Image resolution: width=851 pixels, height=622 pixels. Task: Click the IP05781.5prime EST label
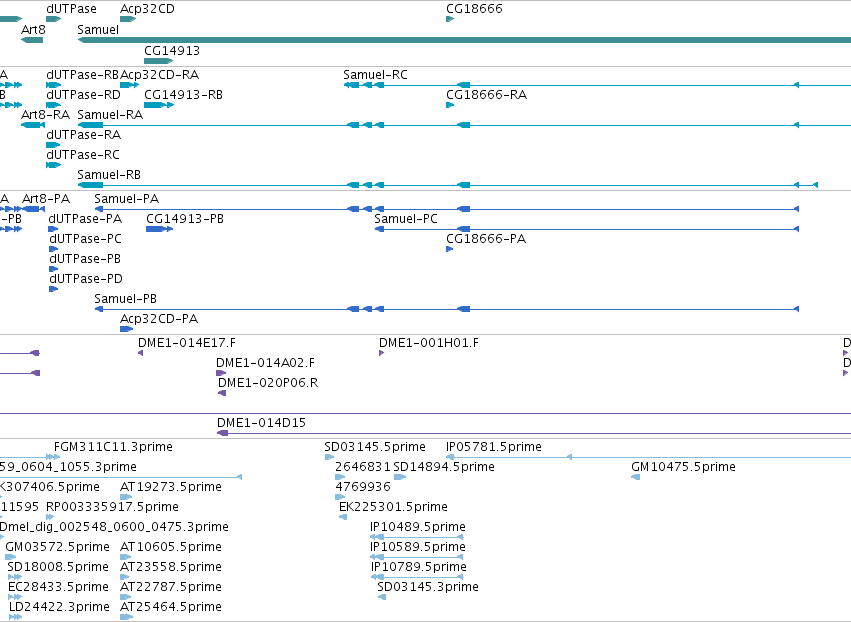[x=494, y=447]
